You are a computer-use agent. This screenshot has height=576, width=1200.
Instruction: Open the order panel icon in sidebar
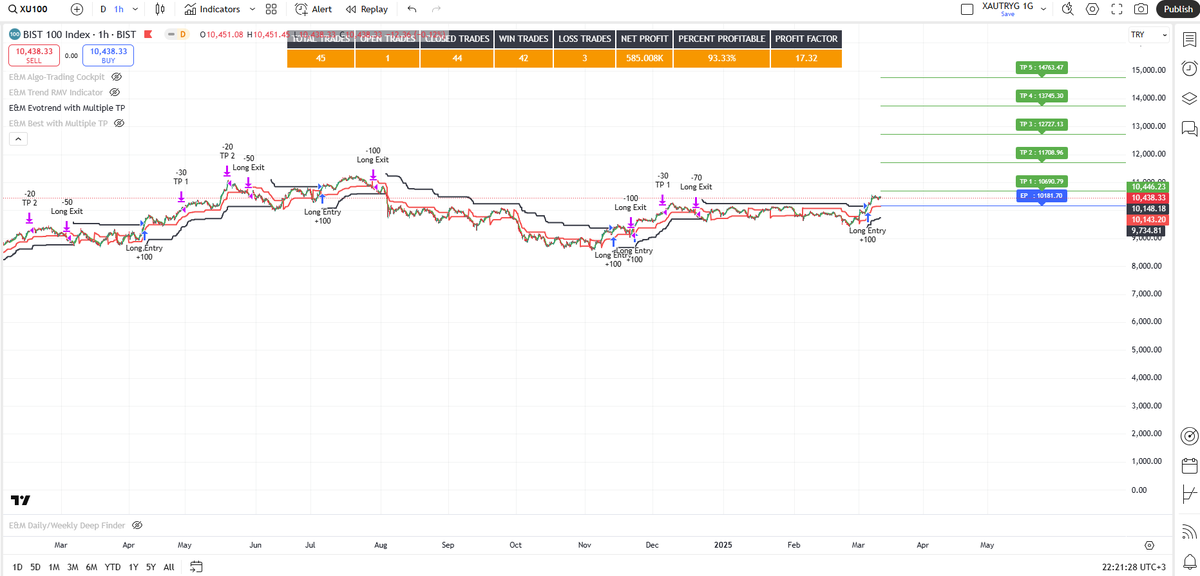(x=1189, y=494)
